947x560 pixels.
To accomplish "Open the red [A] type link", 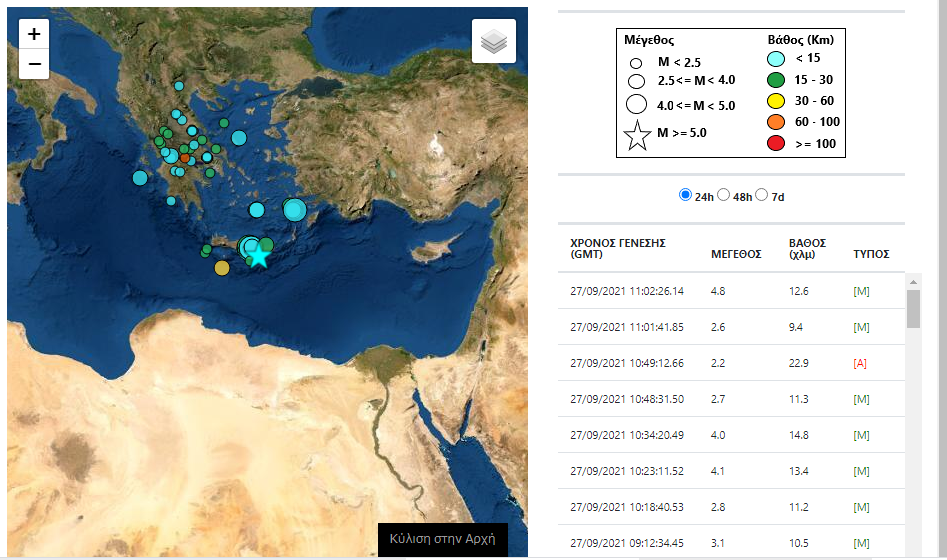I will tap(860, 363).
